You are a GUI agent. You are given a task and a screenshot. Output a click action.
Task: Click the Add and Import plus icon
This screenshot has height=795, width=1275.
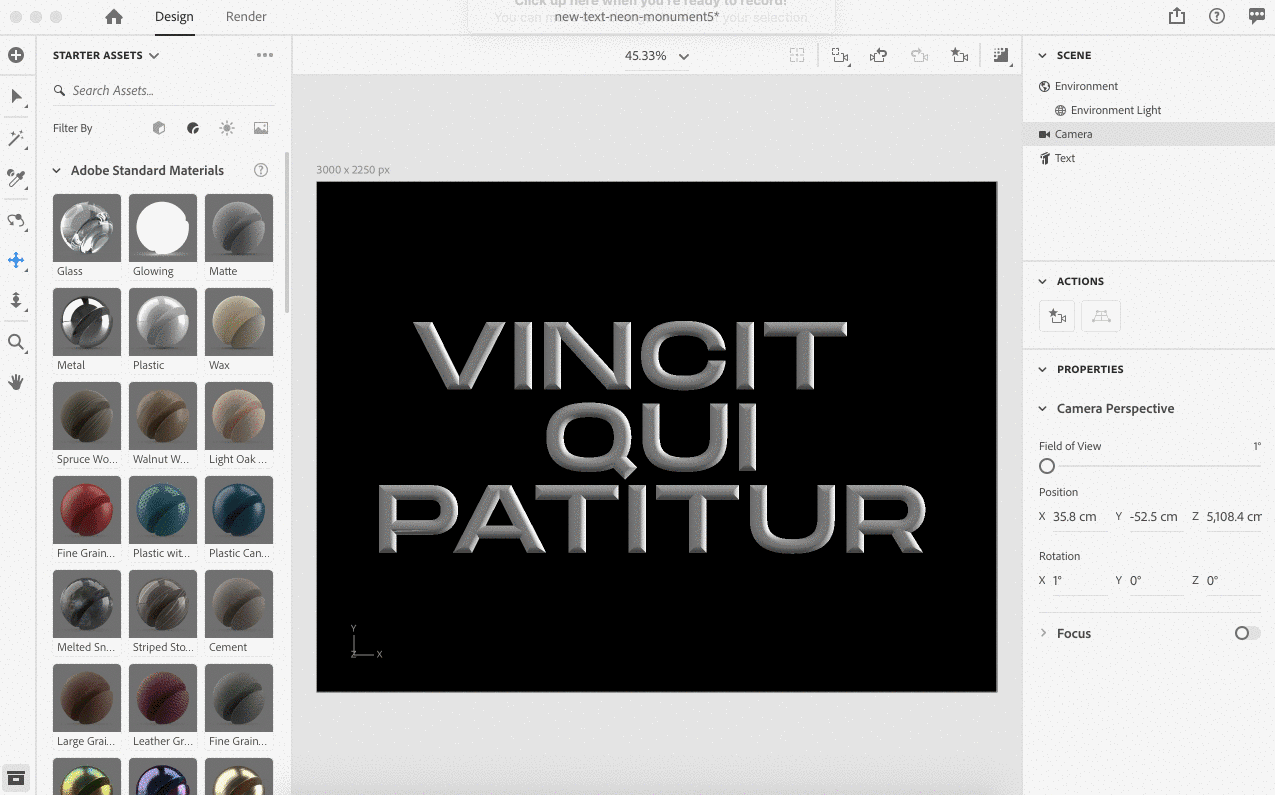point(16,55)
